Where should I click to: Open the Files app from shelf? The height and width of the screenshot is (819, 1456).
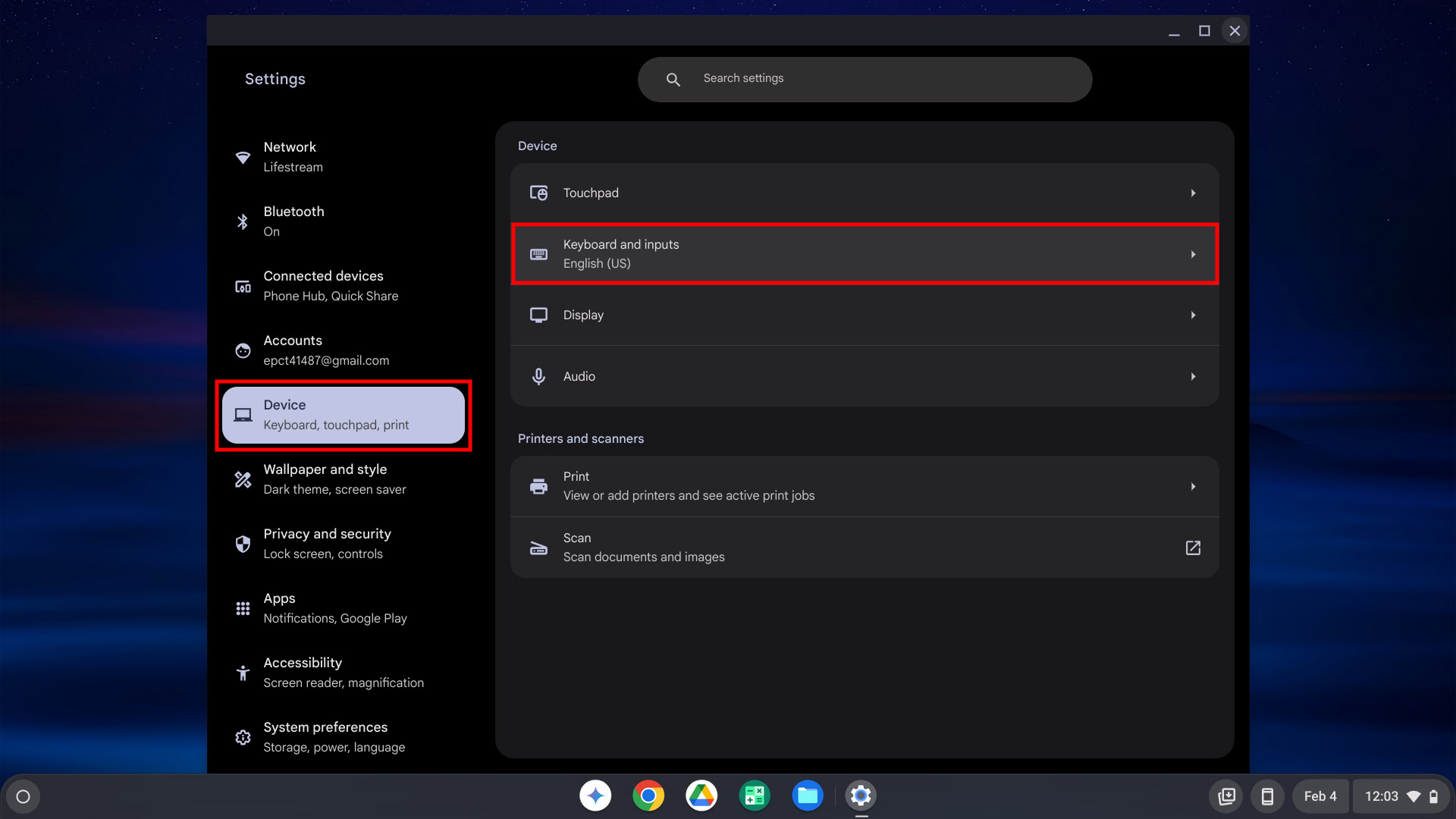[x=808, y=795]
